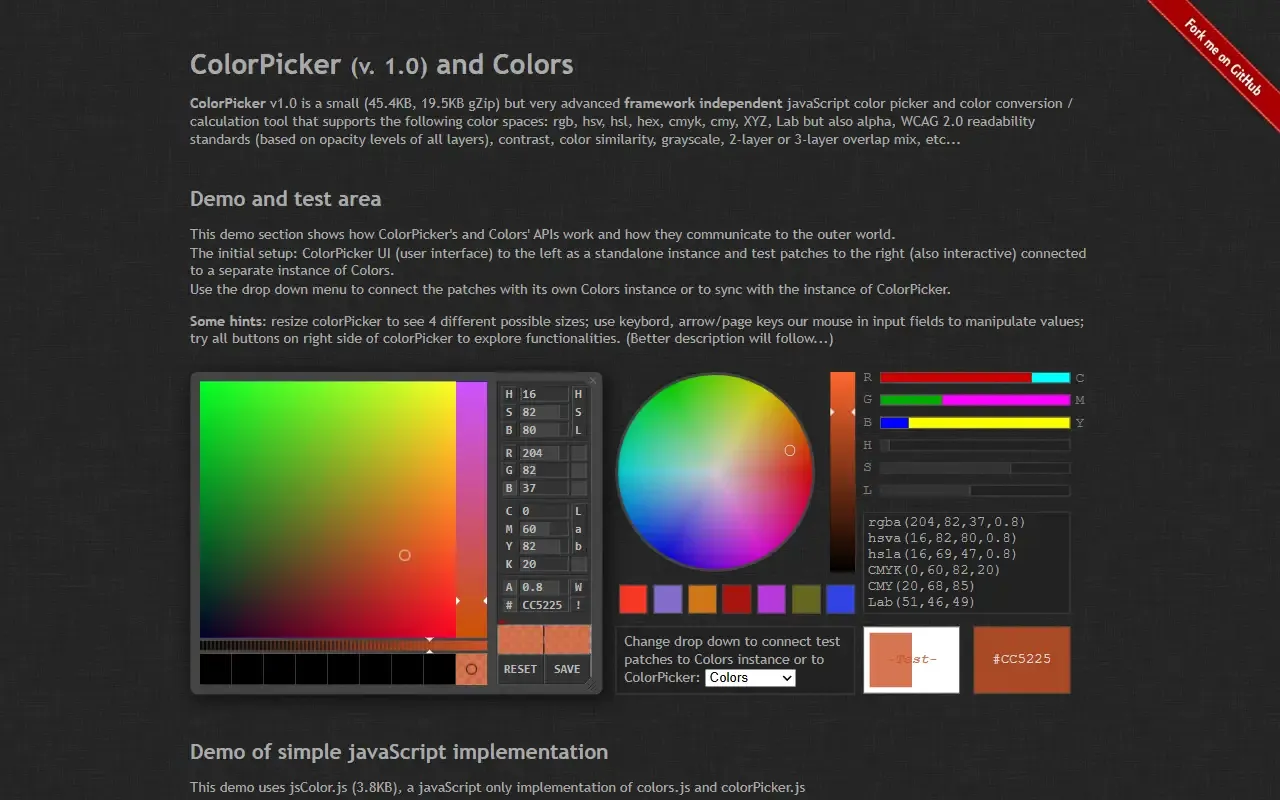
Task: Toggle the Lab mode switch beside CMY fields
Action: [578, 529]
